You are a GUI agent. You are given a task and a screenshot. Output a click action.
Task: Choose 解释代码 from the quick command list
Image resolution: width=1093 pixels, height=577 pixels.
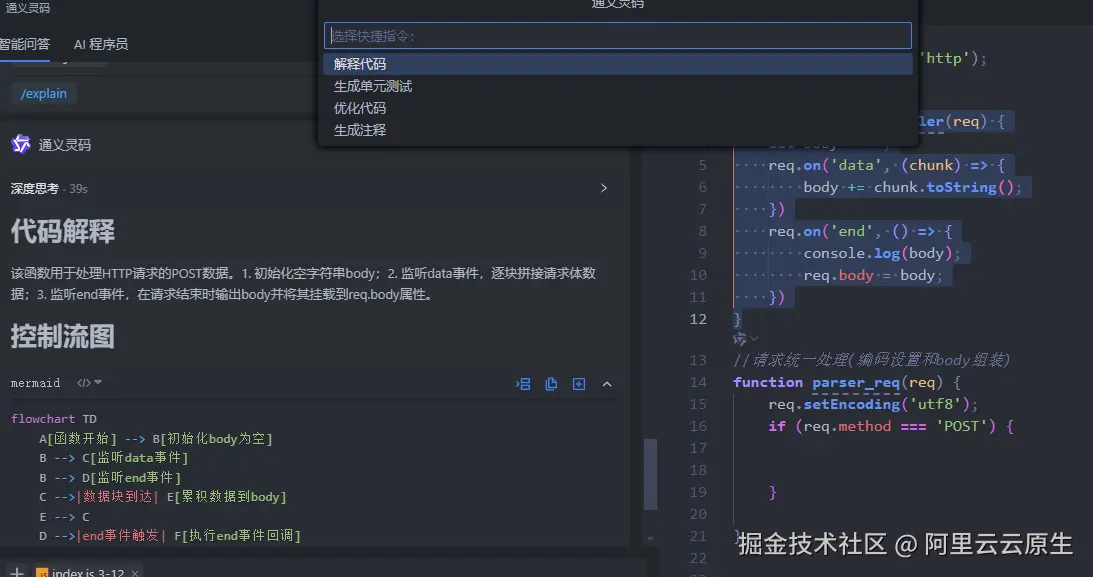[618, 64]
